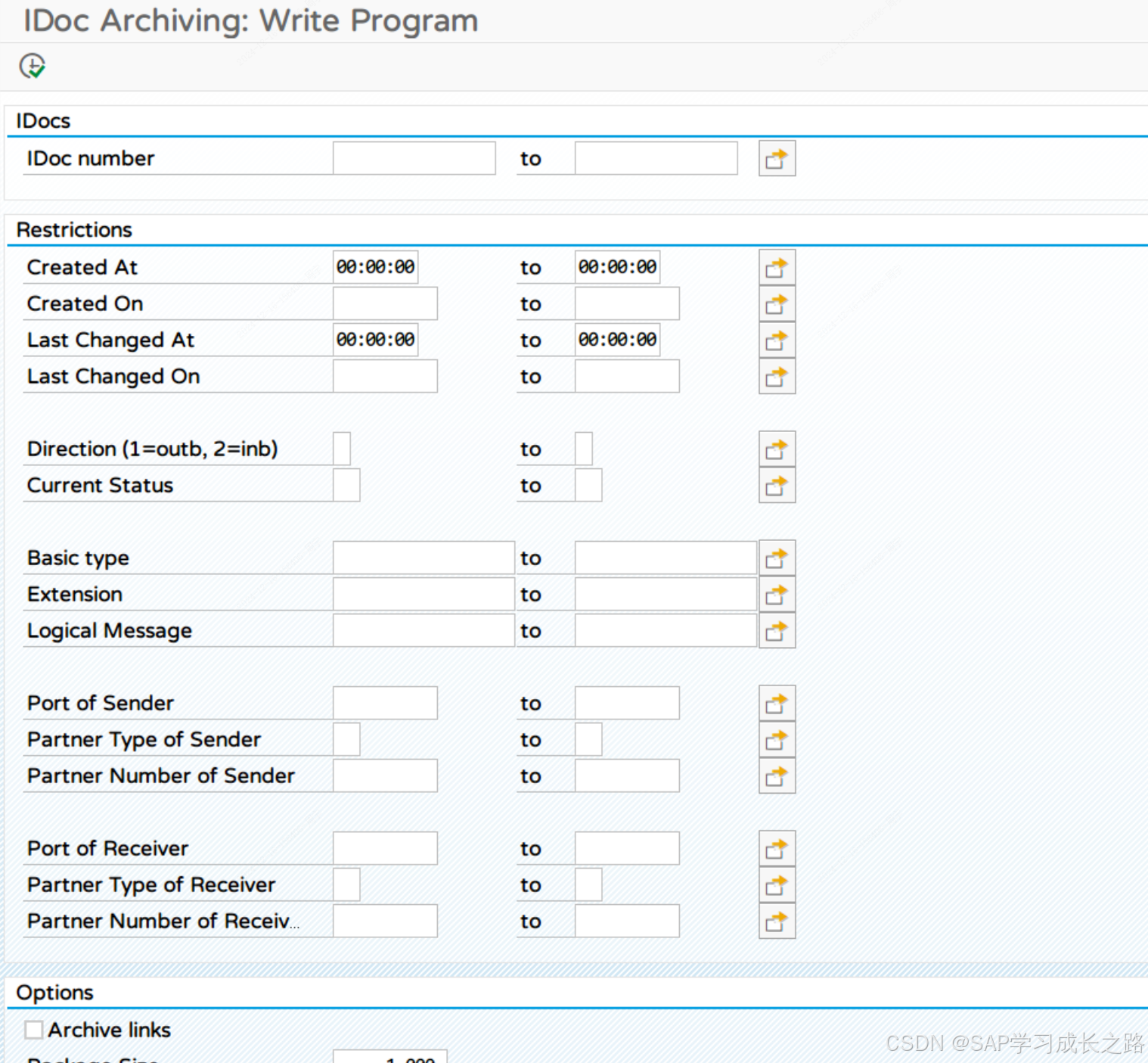
Task: Click the Package Size value field
Action: pos(390,1058)
